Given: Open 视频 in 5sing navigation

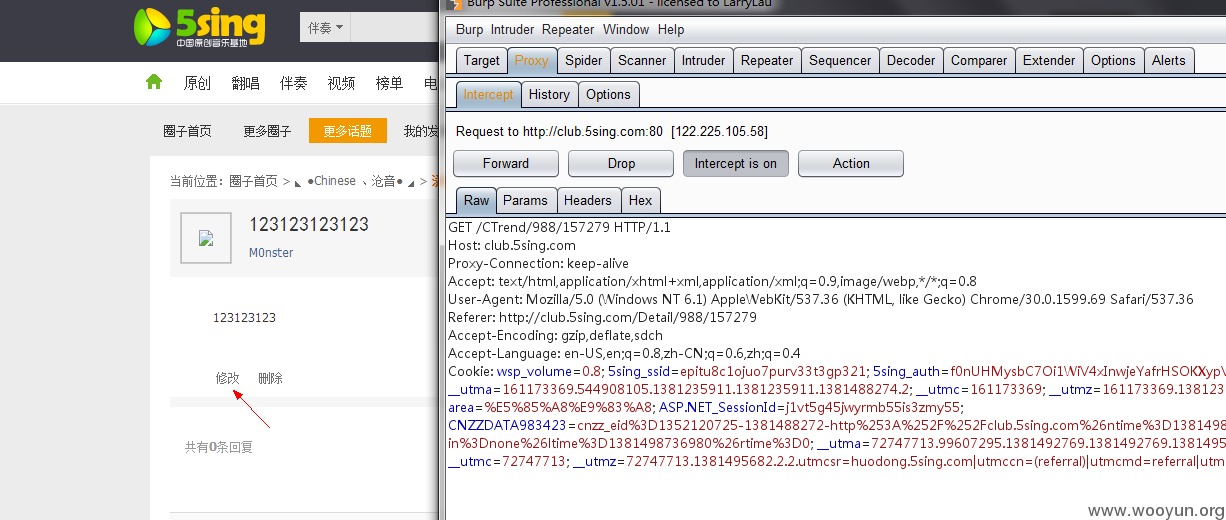Looking at the screenshot, I should tap(341, 83).
